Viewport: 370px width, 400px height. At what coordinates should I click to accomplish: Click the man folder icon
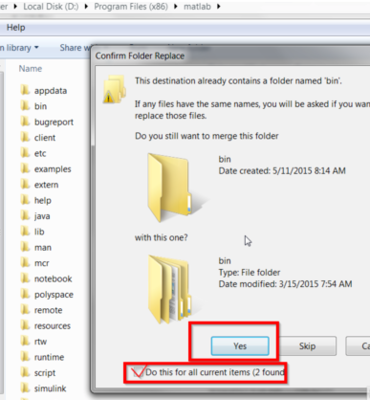(25, 247)
